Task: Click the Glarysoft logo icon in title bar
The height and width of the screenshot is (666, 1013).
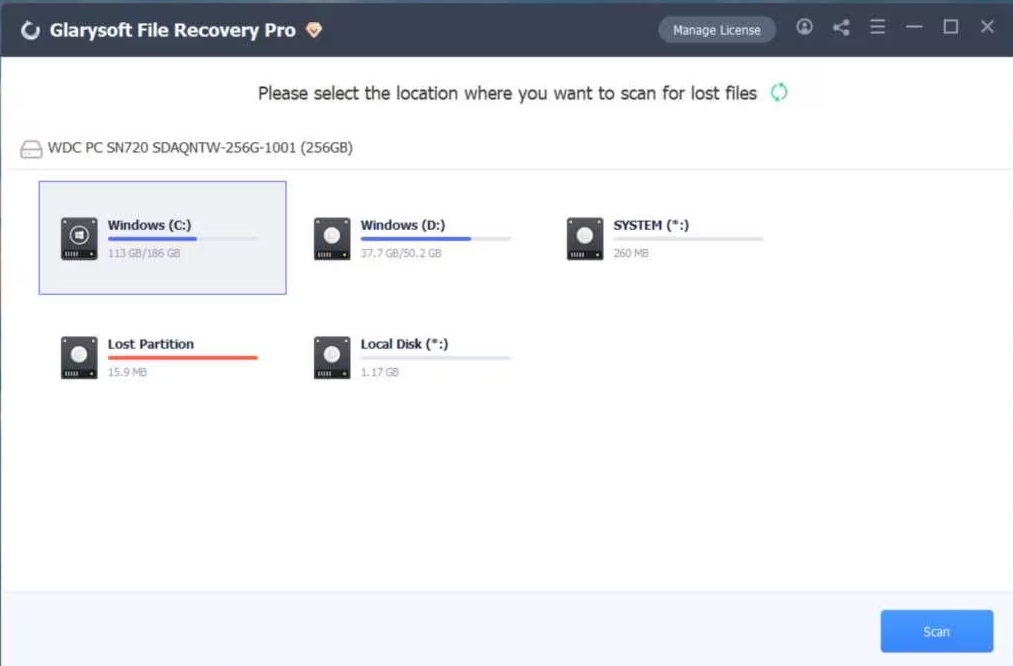Action: coord(30,30)
